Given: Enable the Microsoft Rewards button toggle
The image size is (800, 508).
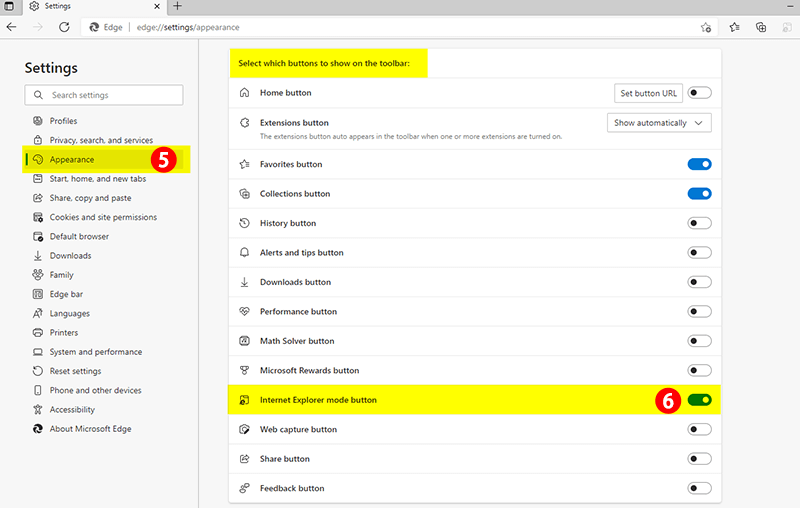Looking at the screenshot, I should point(699,370).
